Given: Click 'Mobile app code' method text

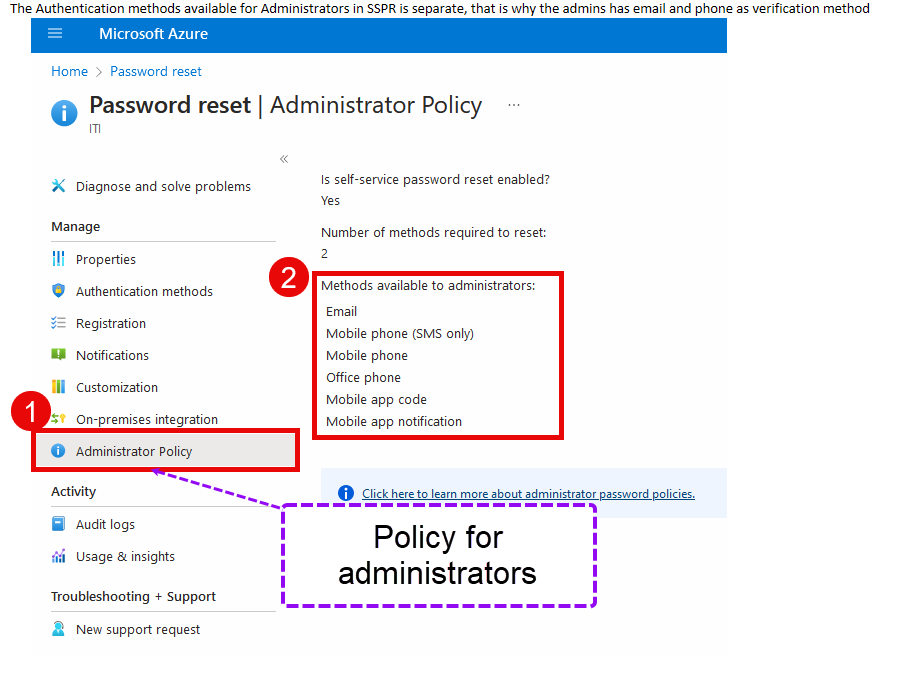Looking at the screenshot, I should pos(376,400).
